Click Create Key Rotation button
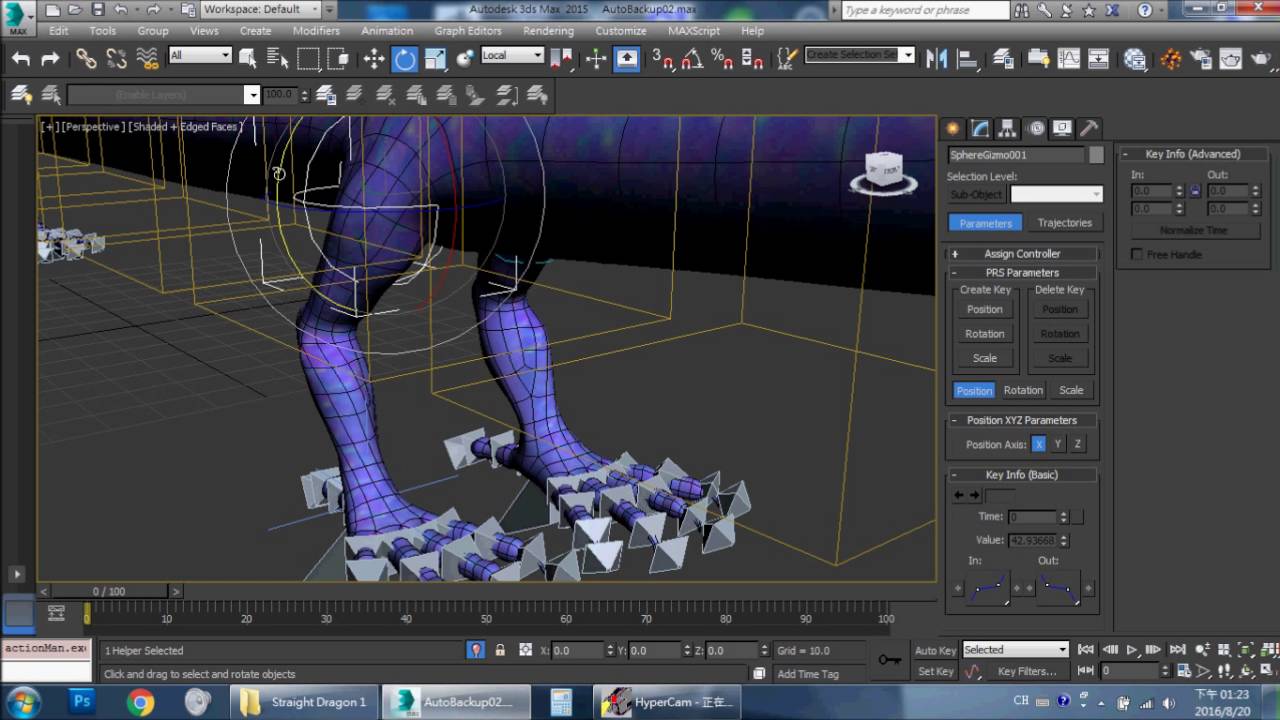 pos(985,333)
